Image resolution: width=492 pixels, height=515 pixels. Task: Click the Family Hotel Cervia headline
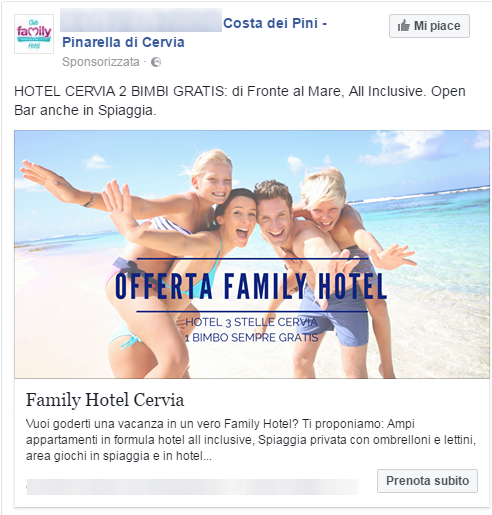click(105, 400)
